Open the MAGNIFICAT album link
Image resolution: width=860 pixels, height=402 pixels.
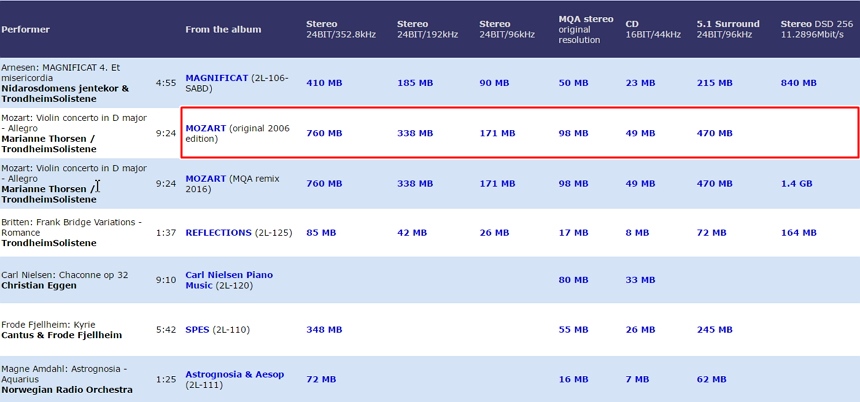[217, 78]
